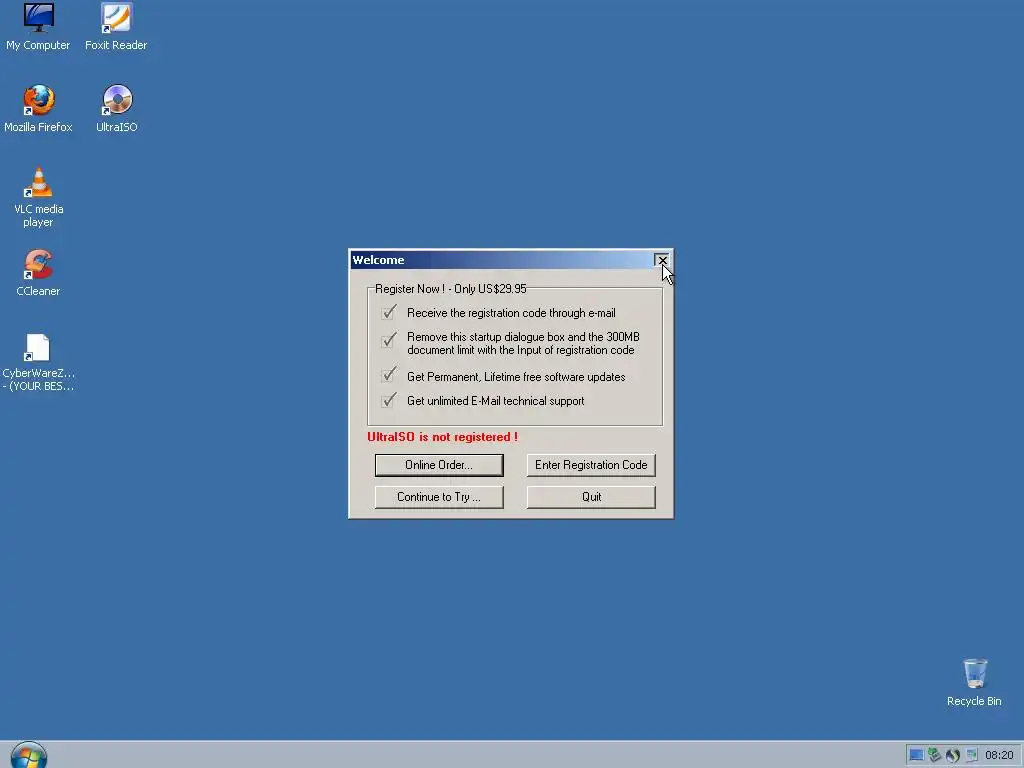The image size is (1024, 768).
Task: Click the Quit button in Welcome dialog
Action: pyautogui.click(x=591, y=497)
